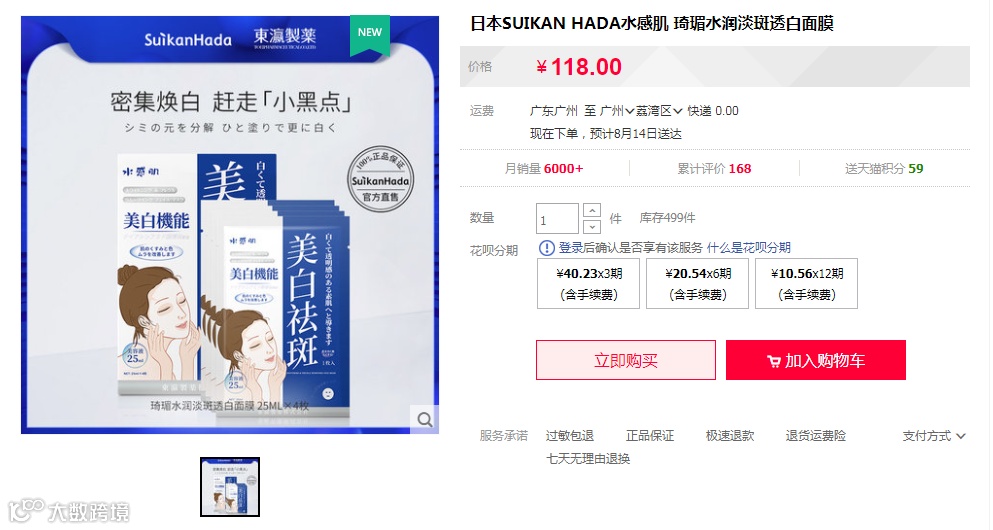Select the product thumbnail below main image
This screenshot has height=530, width=993.
click(x=230, y=487)
